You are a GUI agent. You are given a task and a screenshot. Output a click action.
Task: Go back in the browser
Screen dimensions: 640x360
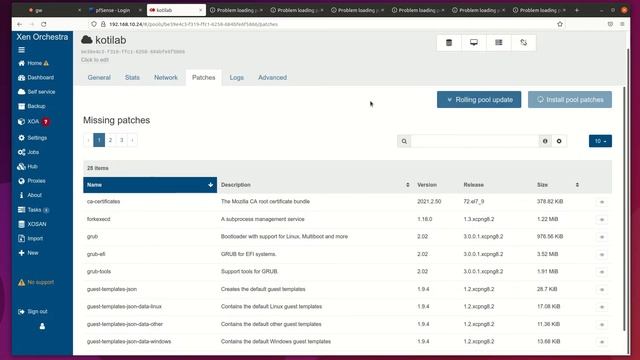point(20,24)
